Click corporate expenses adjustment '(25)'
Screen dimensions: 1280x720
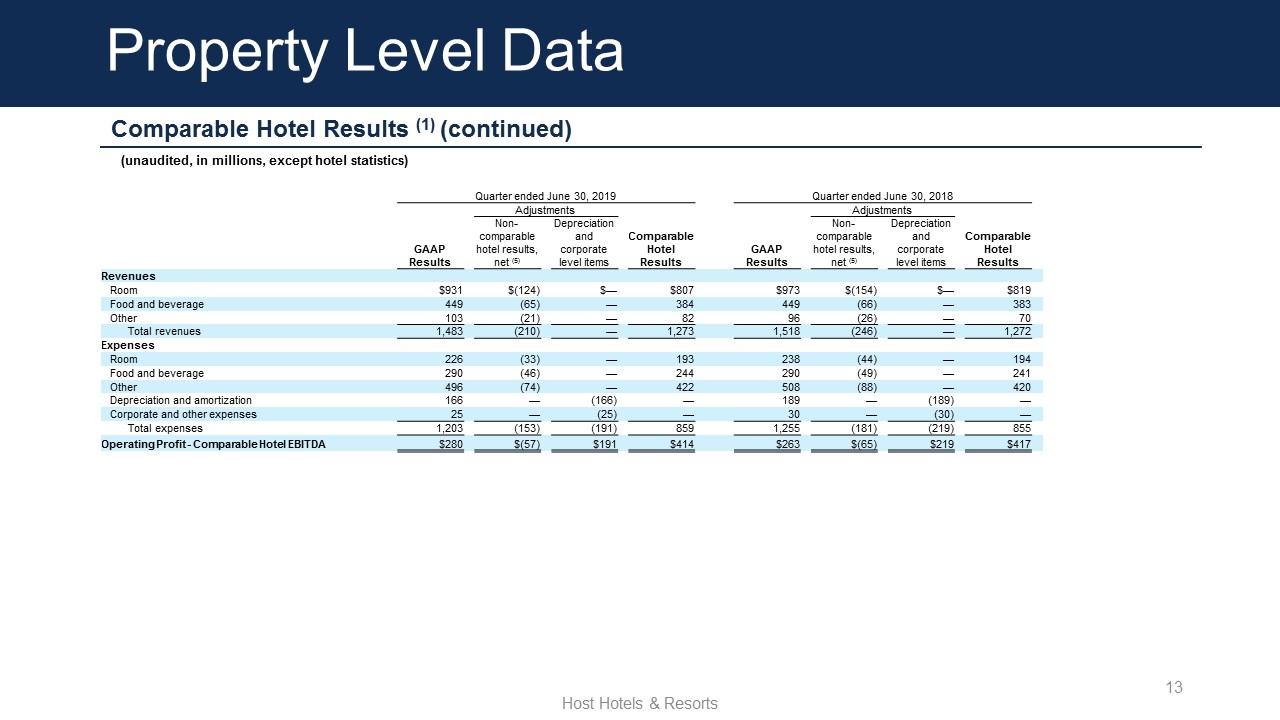(x=604, y=414)
